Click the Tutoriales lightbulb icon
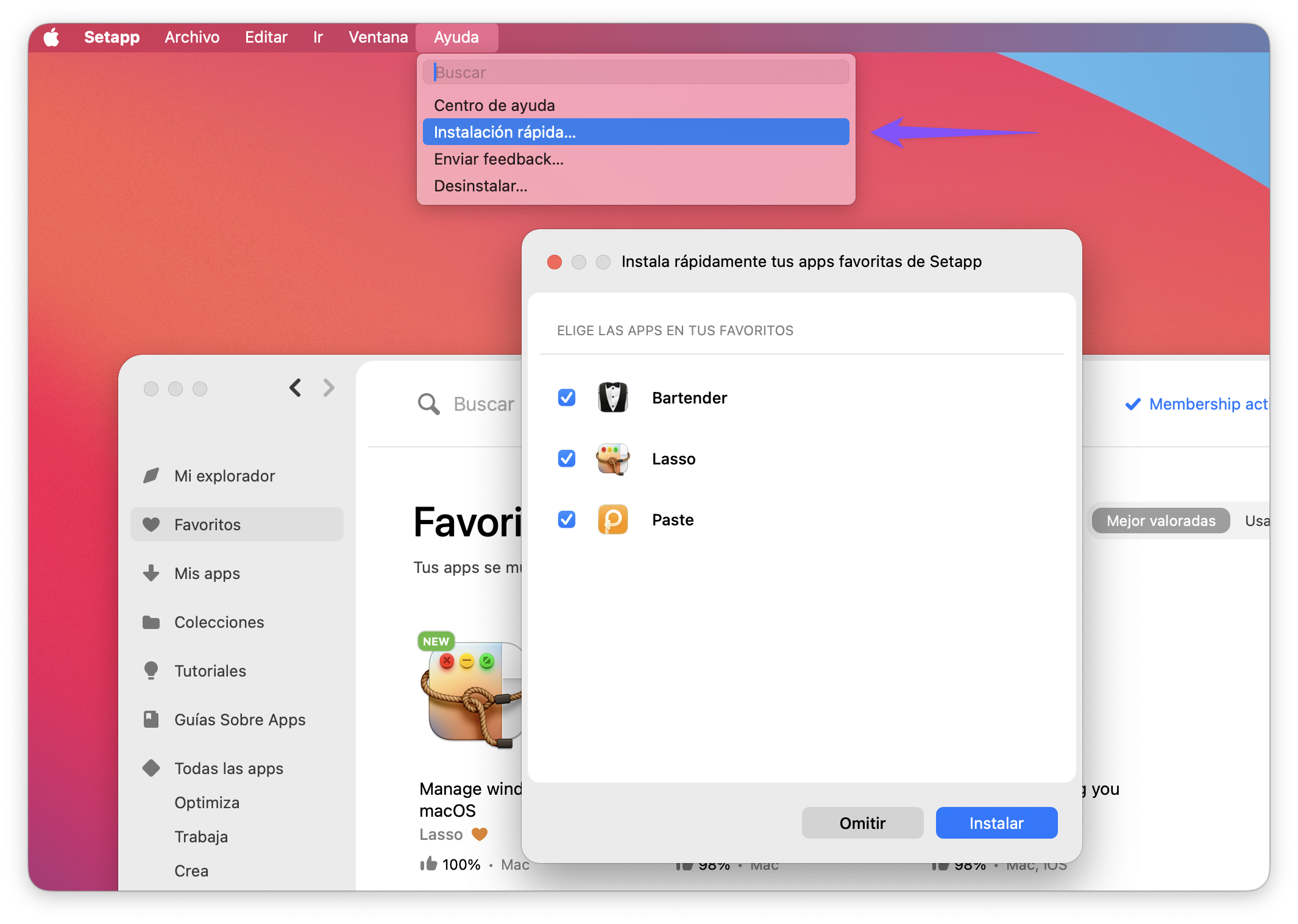Image resolution: width=1298 pixels, height=924 pixels. (x=151, y=670)
